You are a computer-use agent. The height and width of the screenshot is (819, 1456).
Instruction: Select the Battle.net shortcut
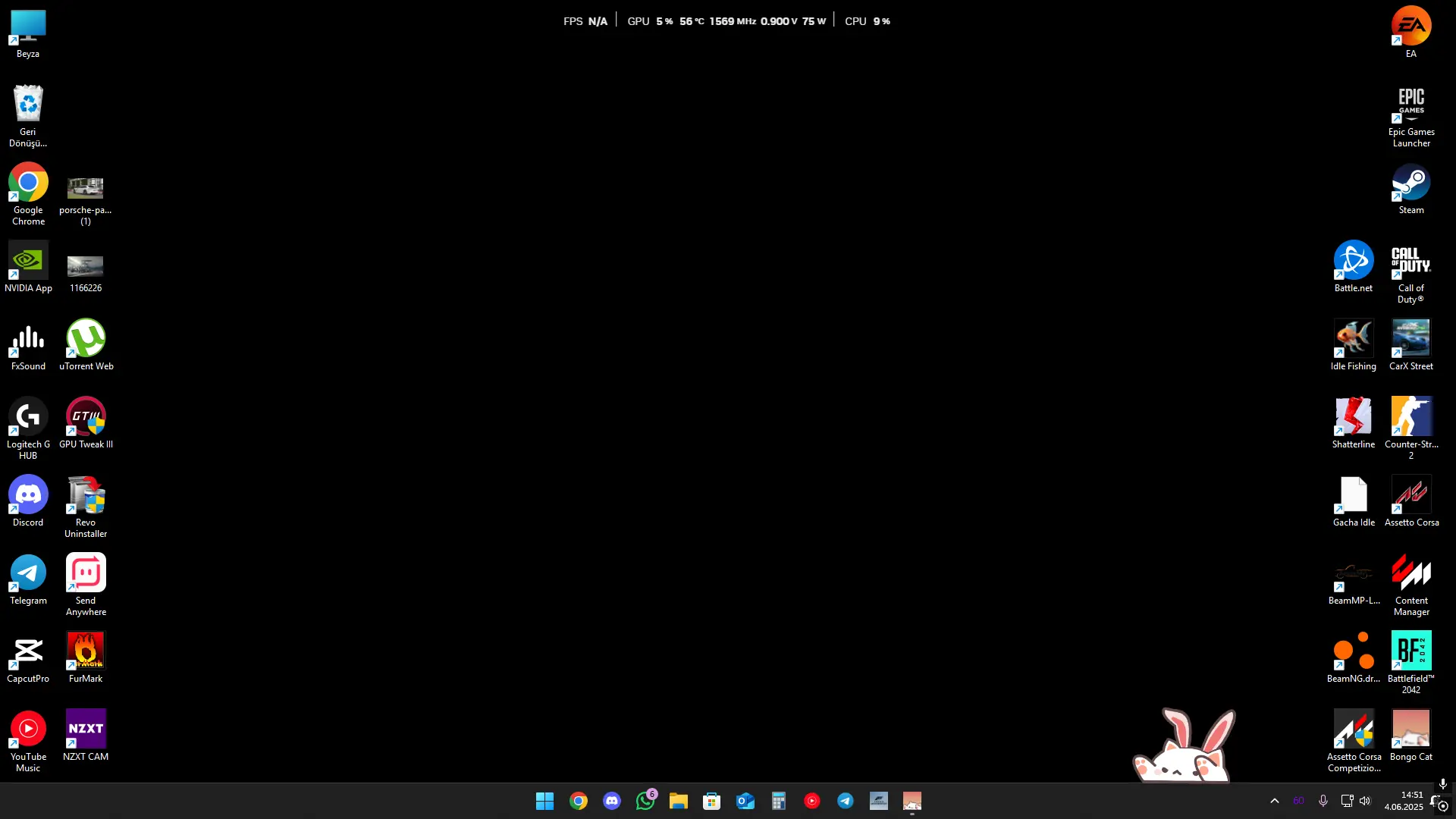point(1354,268)
